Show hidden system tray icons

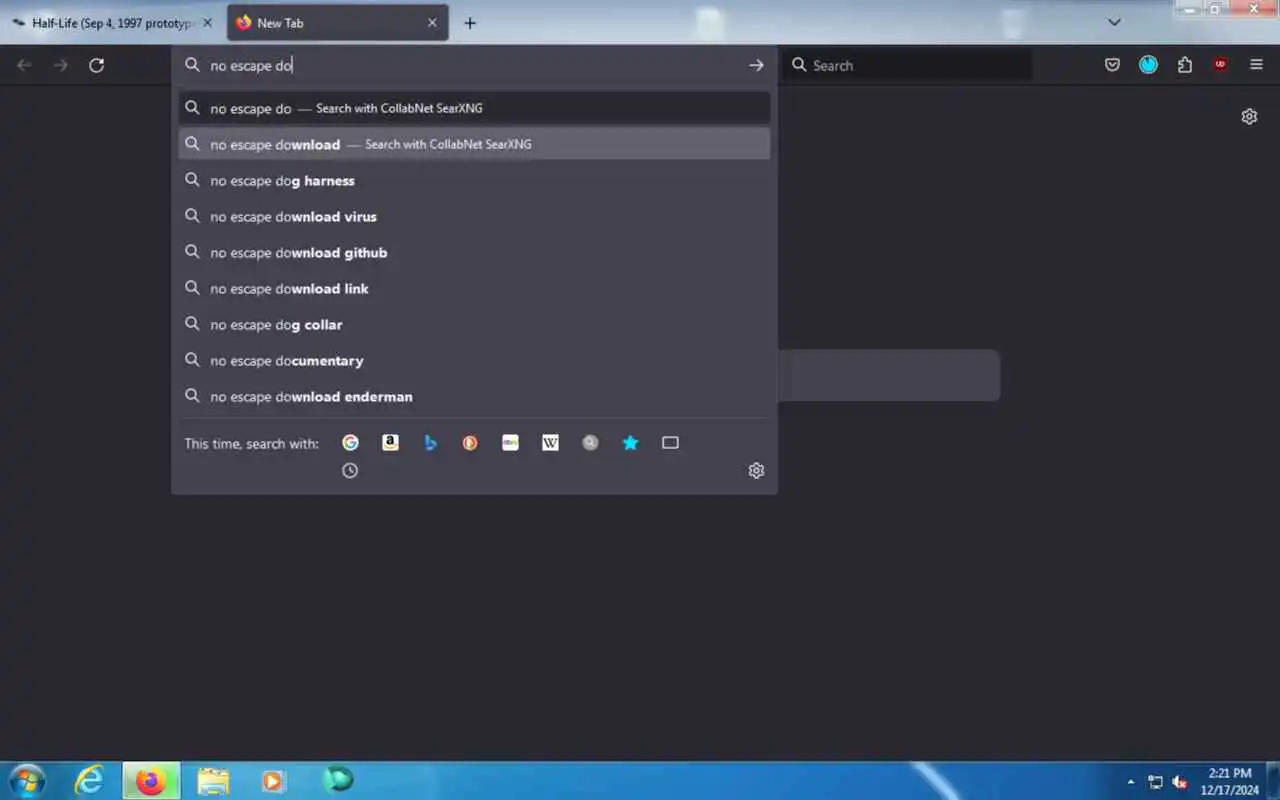[x=1131, y=782]
